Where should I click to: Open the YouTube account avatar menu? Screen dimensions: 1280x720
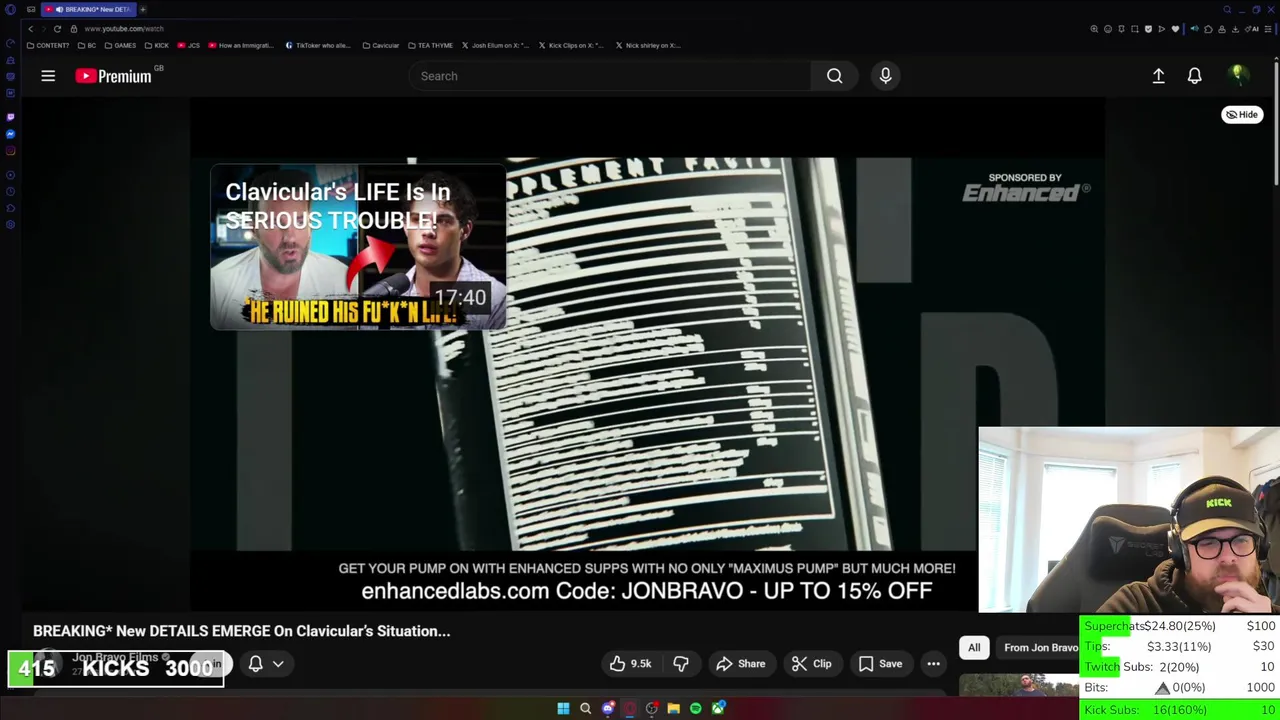[x=1237, y=75]
